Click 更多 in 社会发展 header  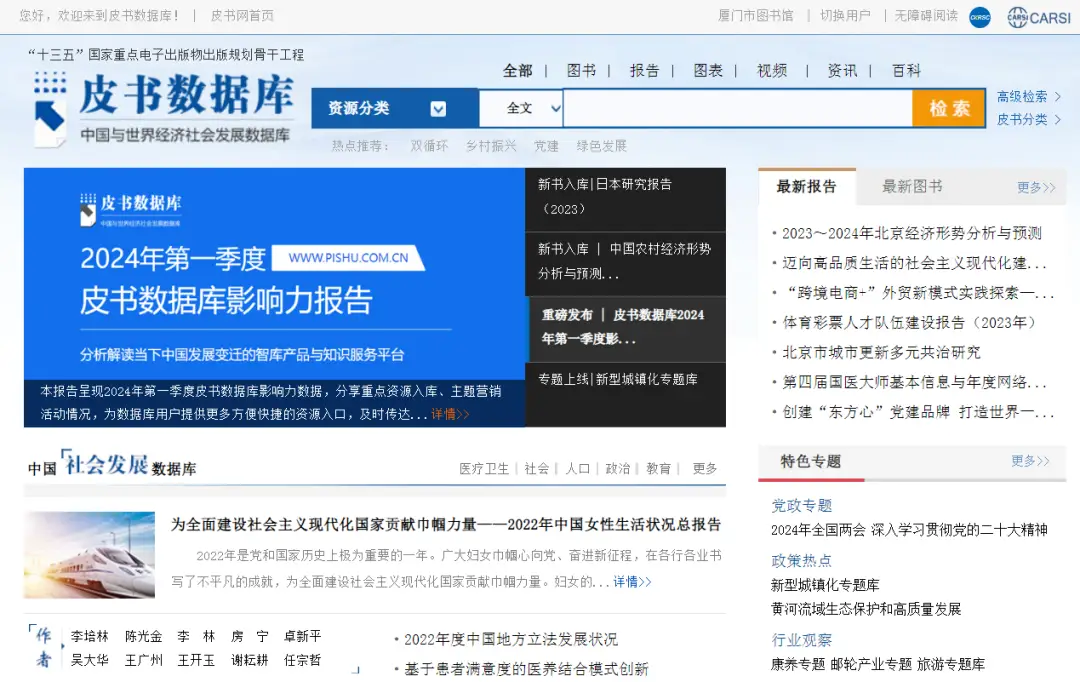point(705,468)
